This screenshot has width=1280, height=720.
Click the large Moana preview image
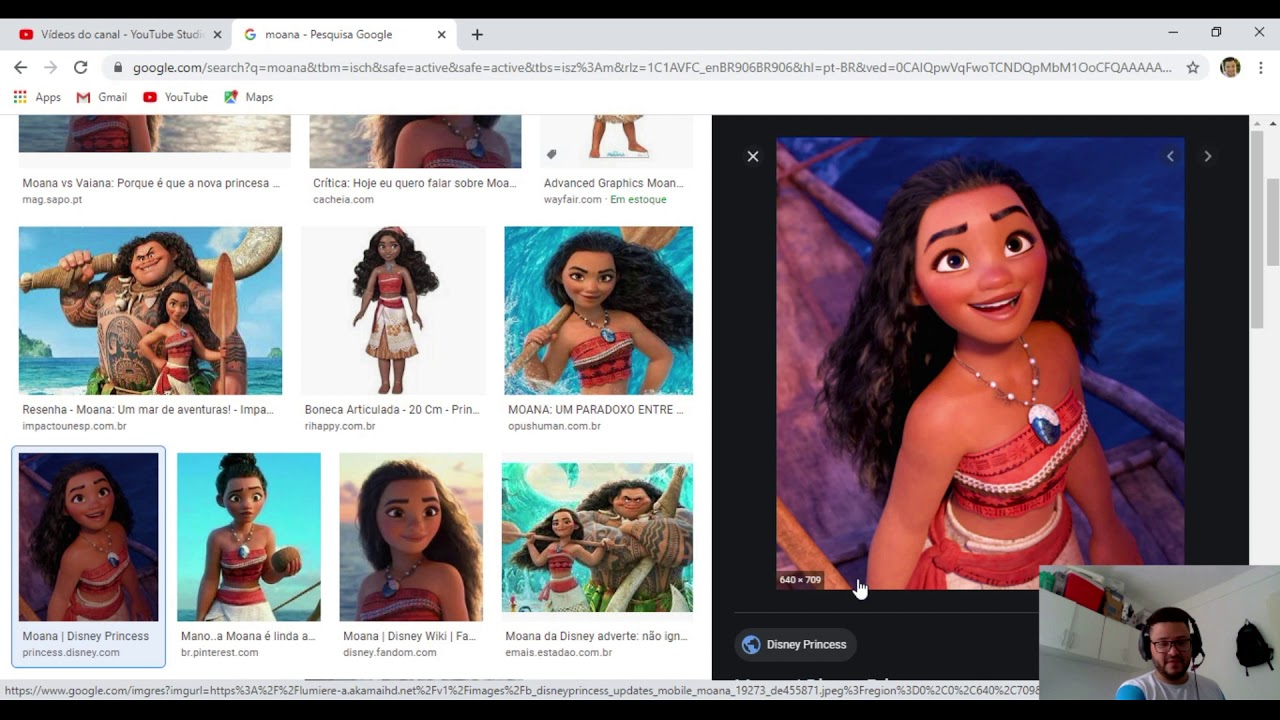(x=980, y=364)
